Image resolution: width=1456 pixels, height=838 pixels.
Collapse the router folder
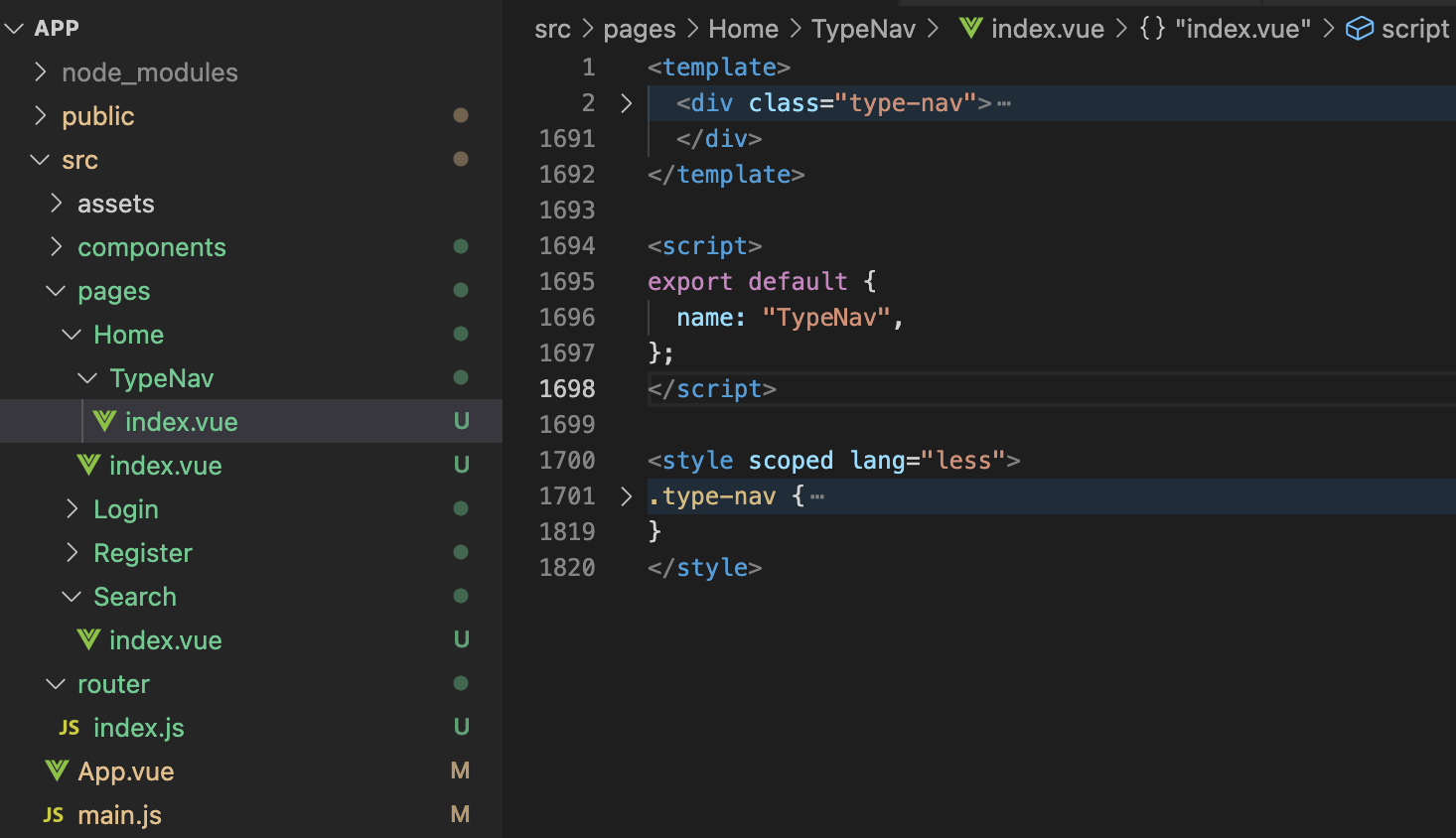pyautogui.click(x=57, y=684)
